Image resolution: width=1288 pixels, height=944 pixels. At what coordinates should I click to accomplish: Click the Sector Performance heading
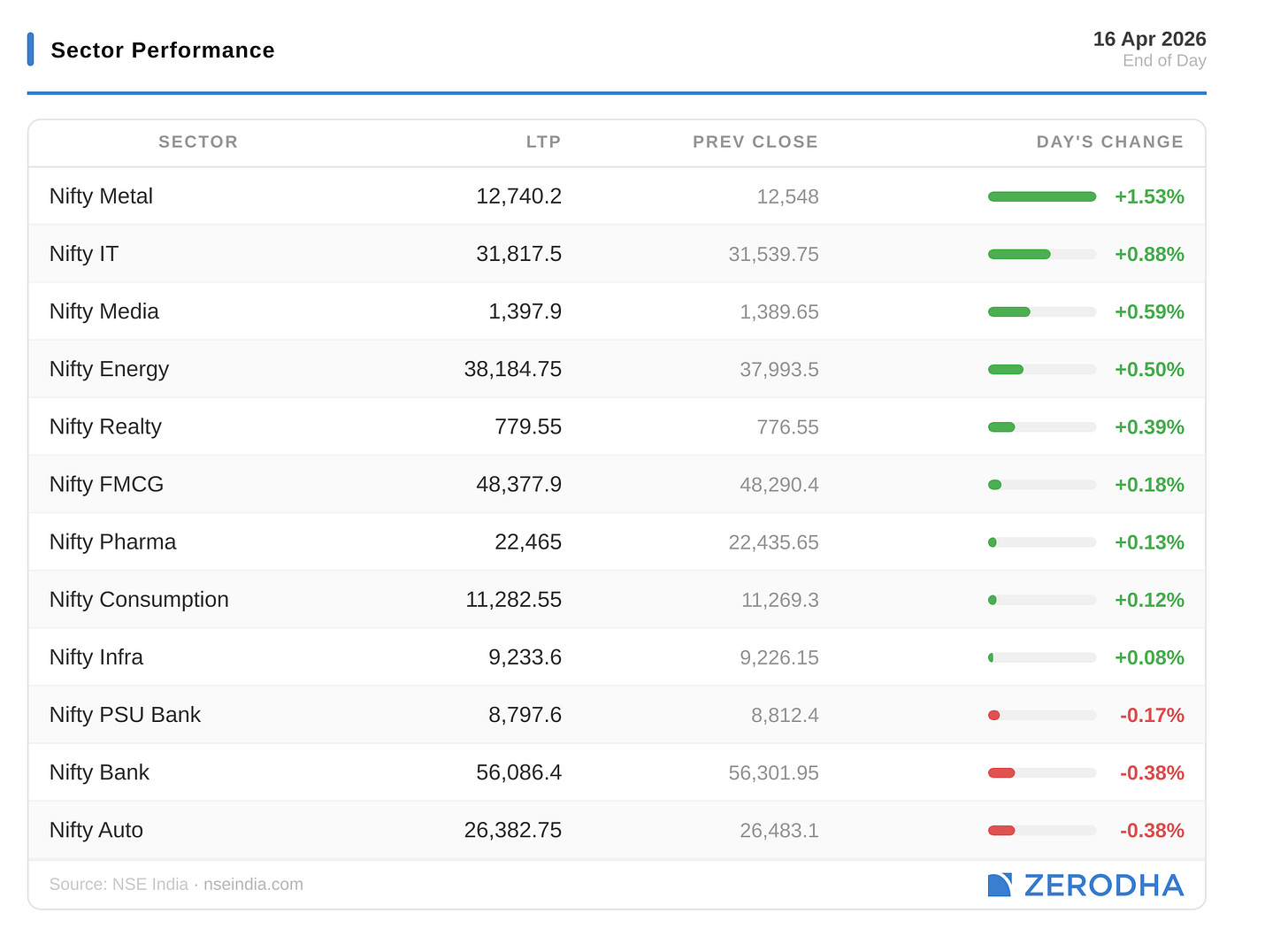coord(163,50)
